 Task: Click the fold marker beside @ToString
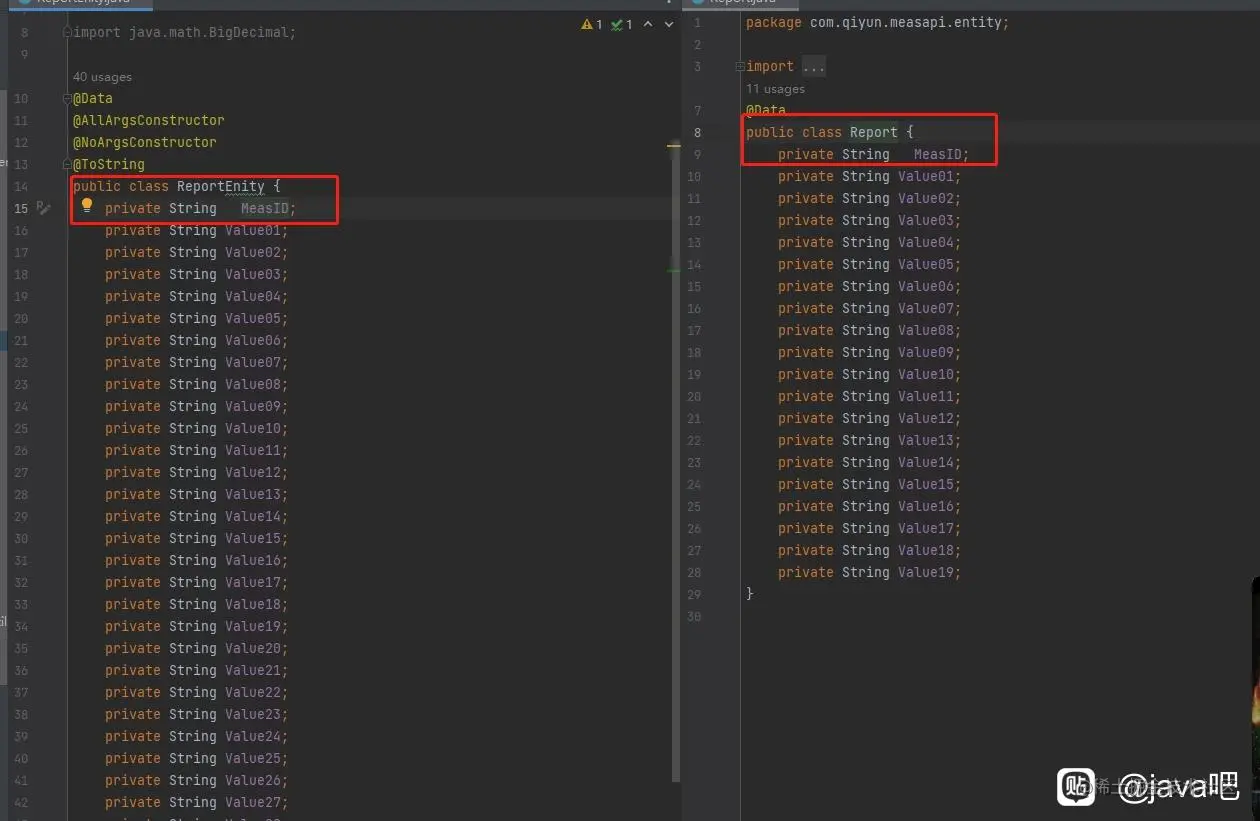pos(68,164)
